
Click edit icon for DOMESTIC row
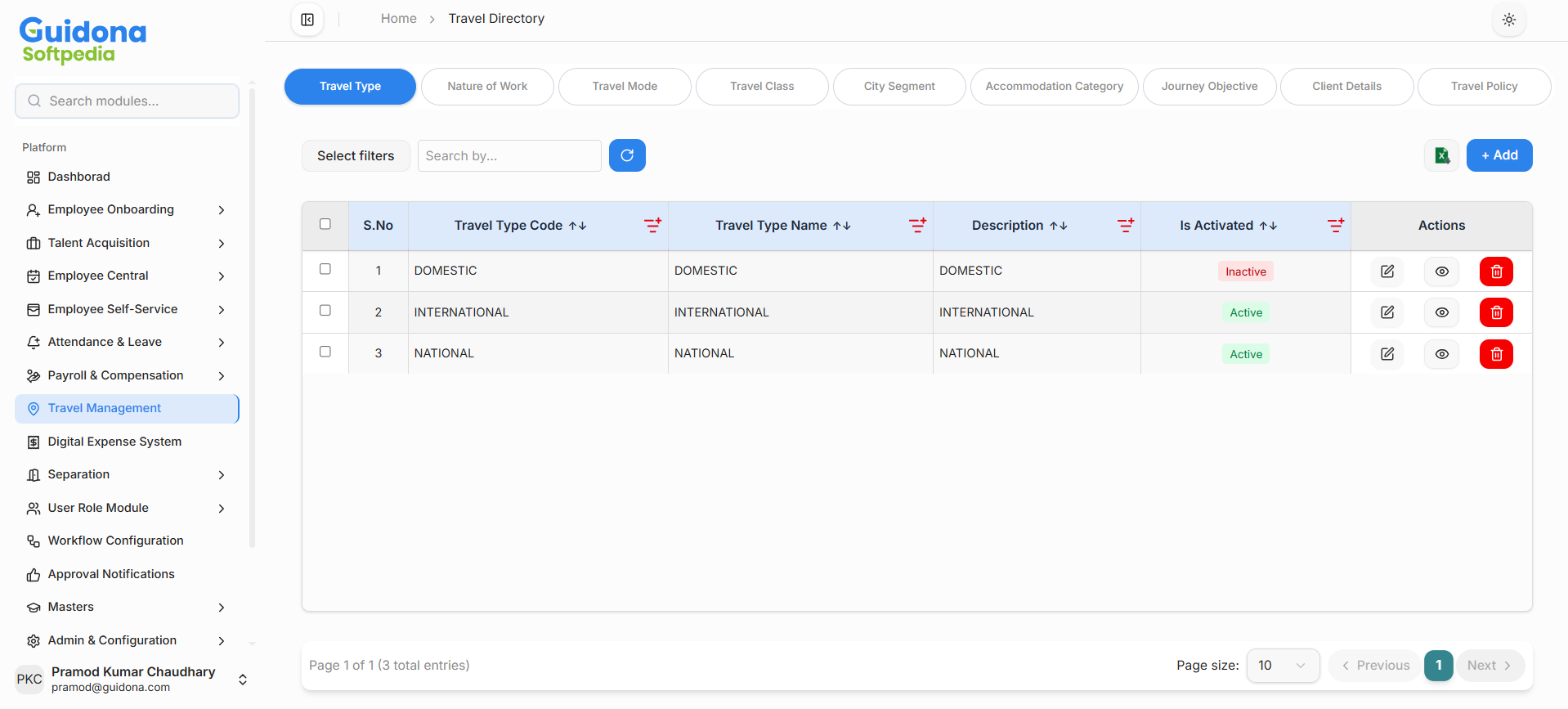coord(1387,271)
